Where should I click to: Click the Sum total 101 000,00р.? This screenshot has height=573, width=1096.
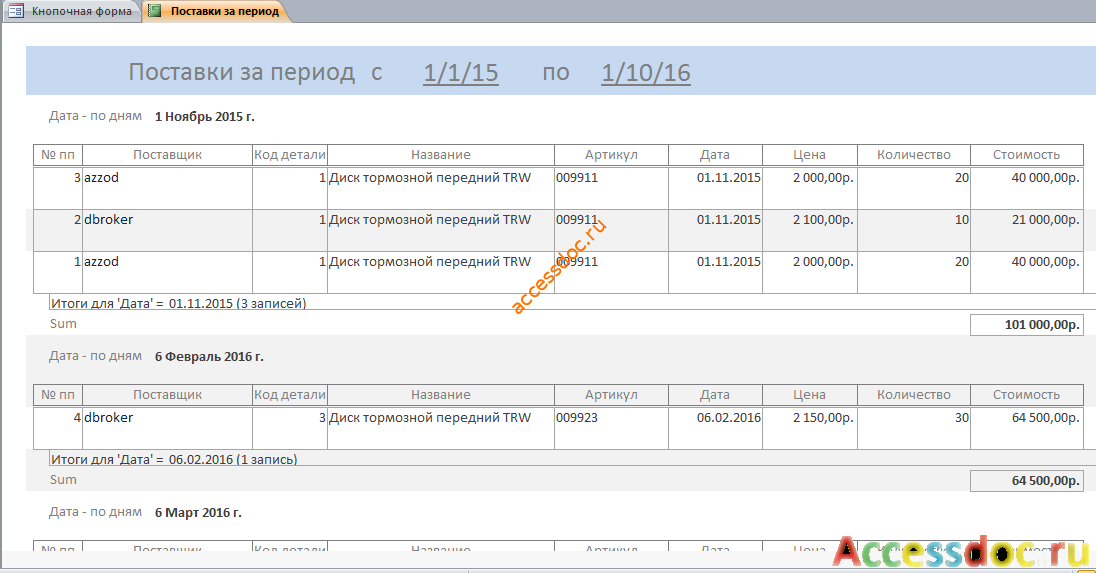[1027, 325]
